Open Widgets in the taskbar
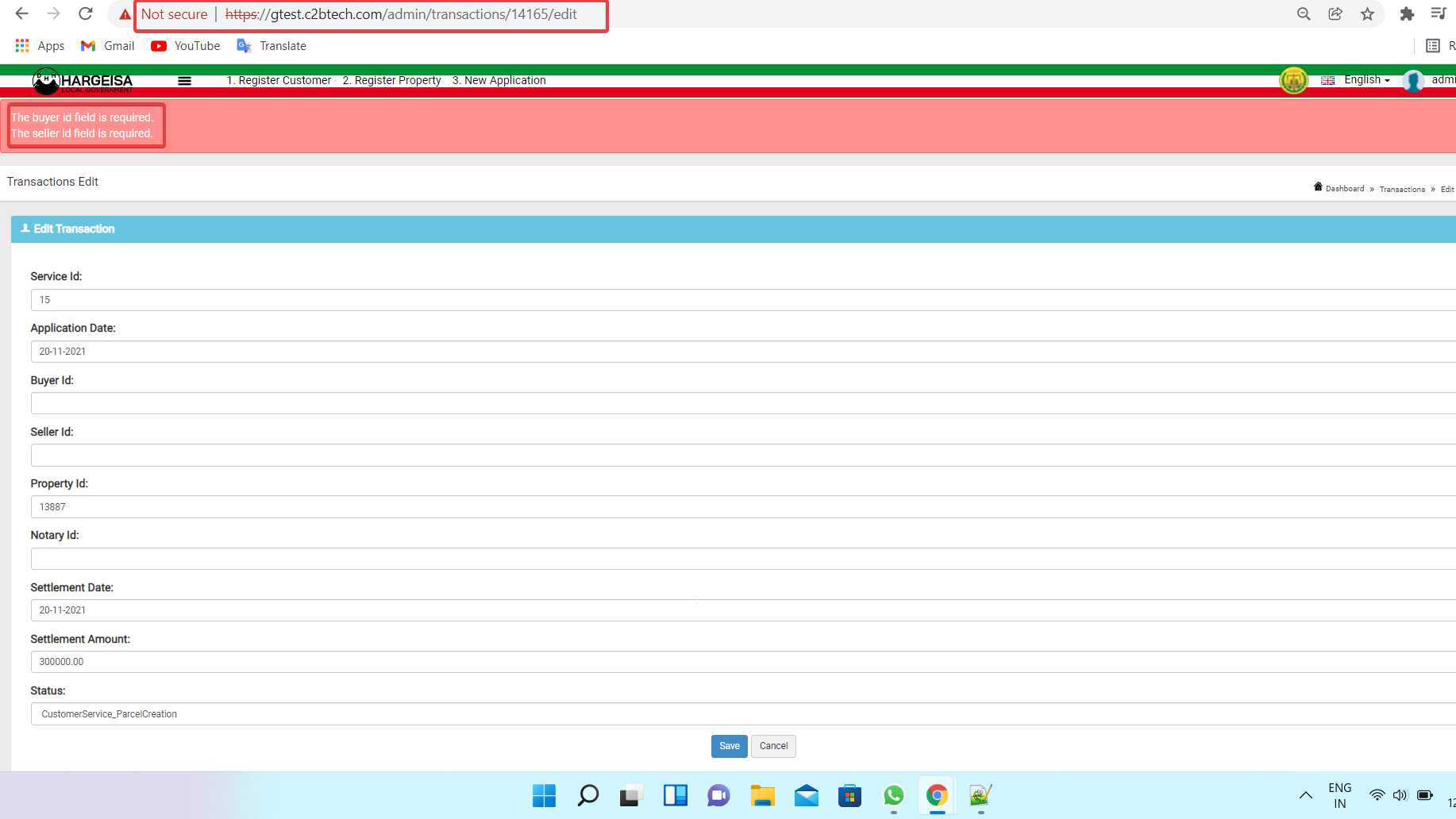Image resolution: width=1456 pixels, height=819 pixels. tap(675, 795)
